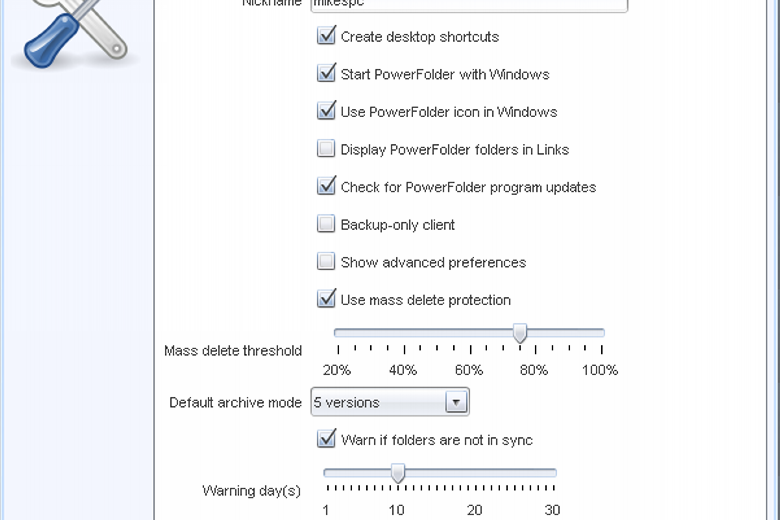Uncheck Check for PowerFolder program updates
The width and height of the screenshot is (780, 520).
coord(326,186)
